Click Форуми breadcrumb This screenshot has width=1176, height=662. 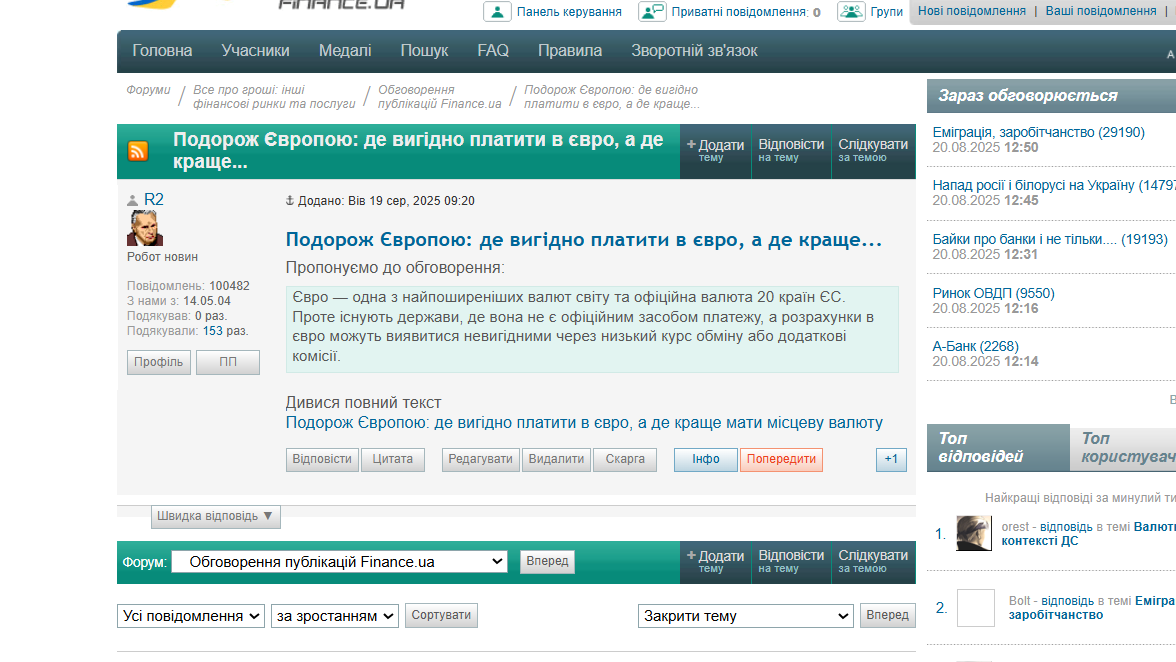click(x=148, y=90)
